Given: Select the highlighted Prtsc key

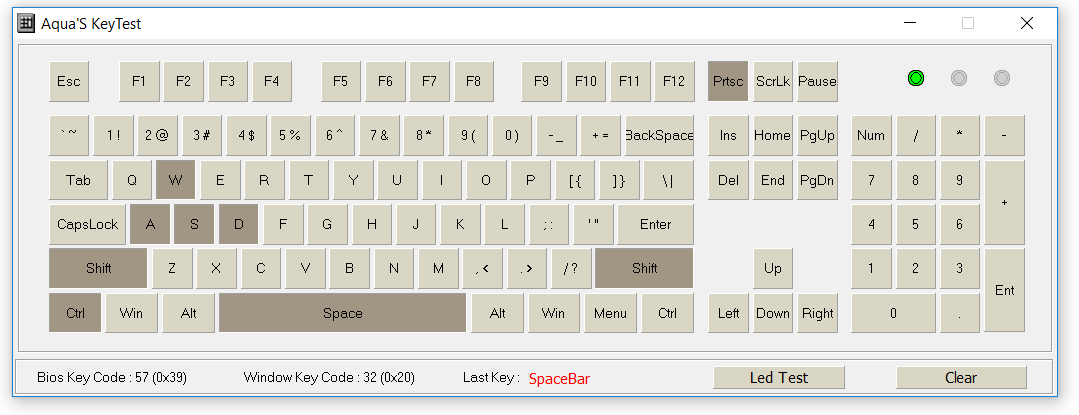Looking at the screenshot, I should [728, 81].
